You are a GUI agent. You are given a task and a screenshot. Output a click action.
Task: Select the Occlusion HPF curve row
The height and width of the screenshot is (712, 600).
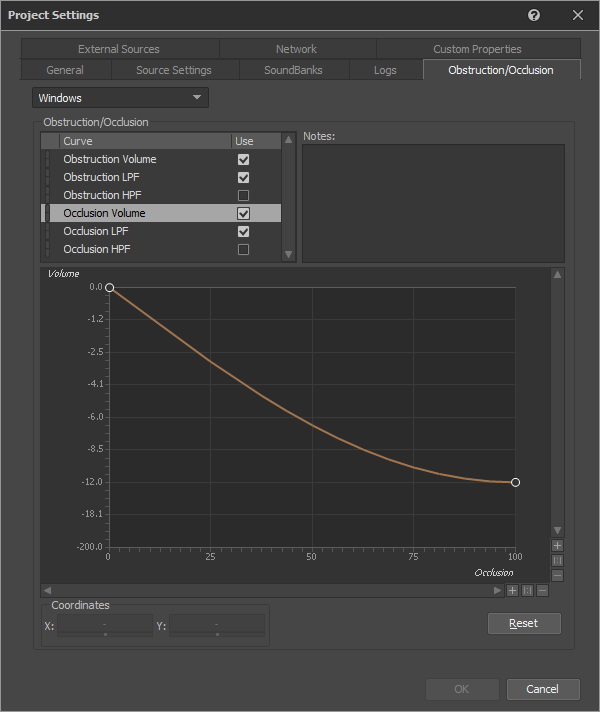(161, 249)
